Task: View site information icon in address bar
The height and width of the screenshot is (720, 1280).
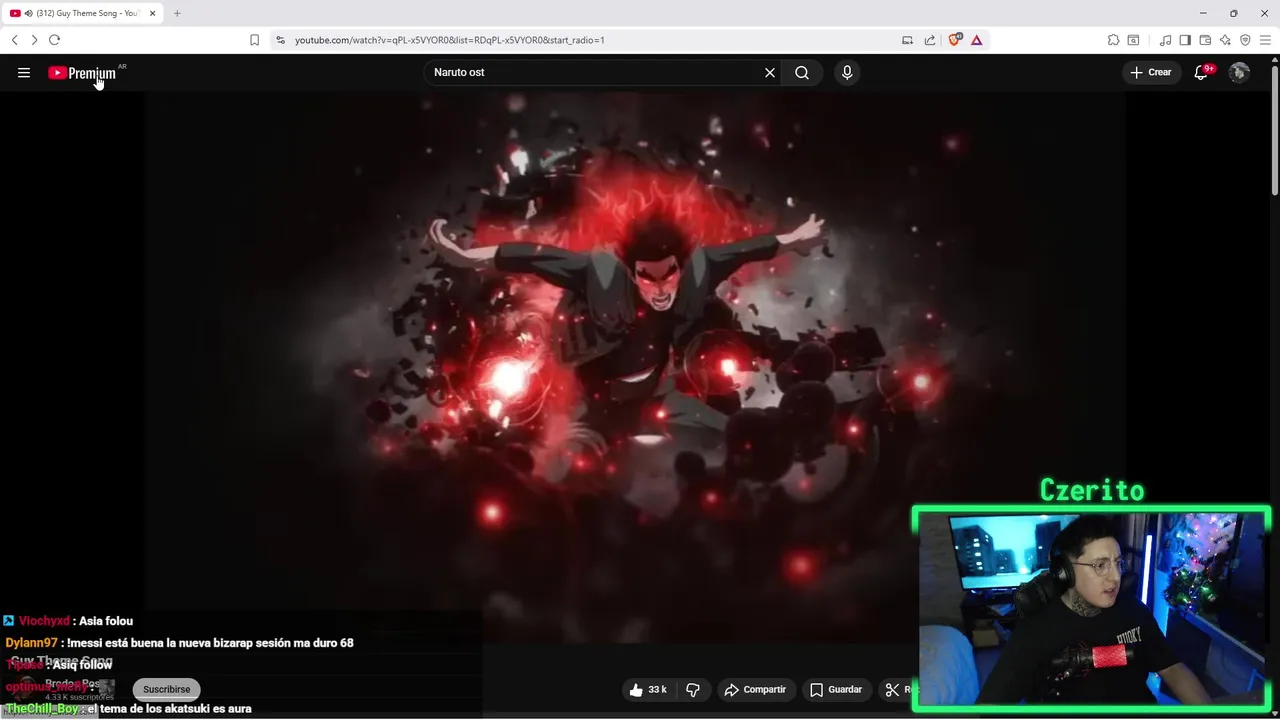Action: click(280, 40)
